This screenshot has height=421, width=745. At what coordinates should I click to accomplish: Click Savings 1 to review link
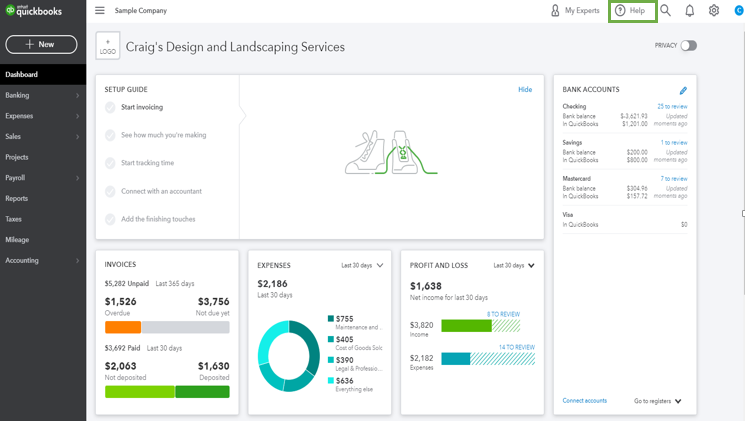pyautogui.click(x=674, y=143)
